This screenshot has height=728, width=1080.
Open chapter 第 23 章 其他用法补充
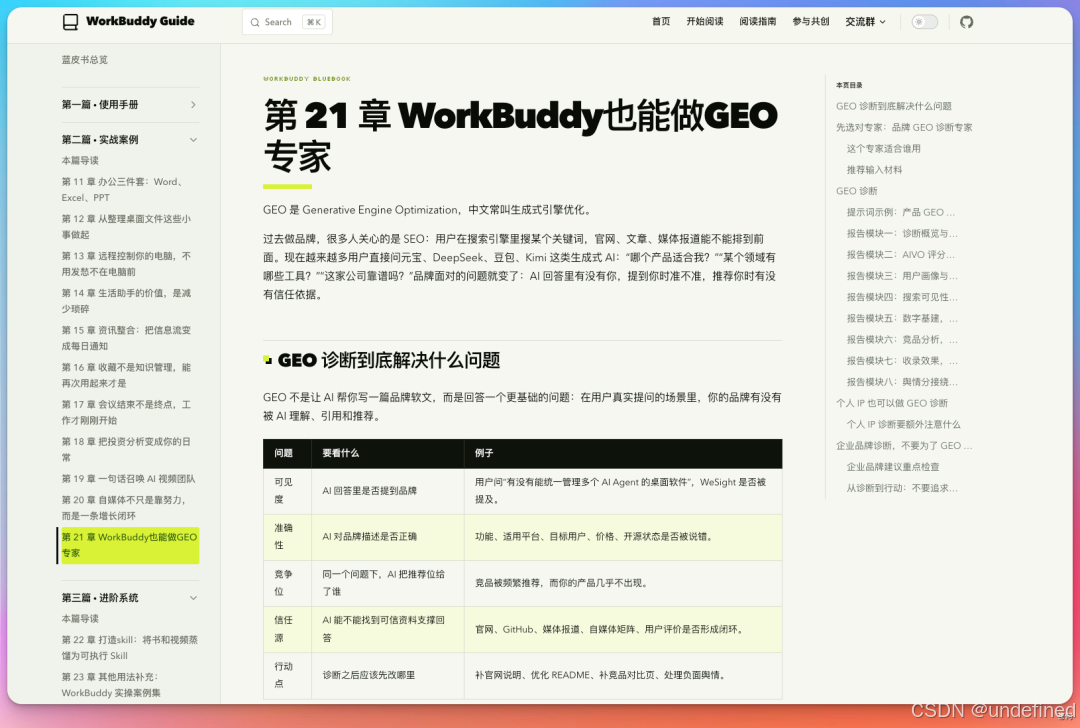pyautogui.click(x=111, y=685)
